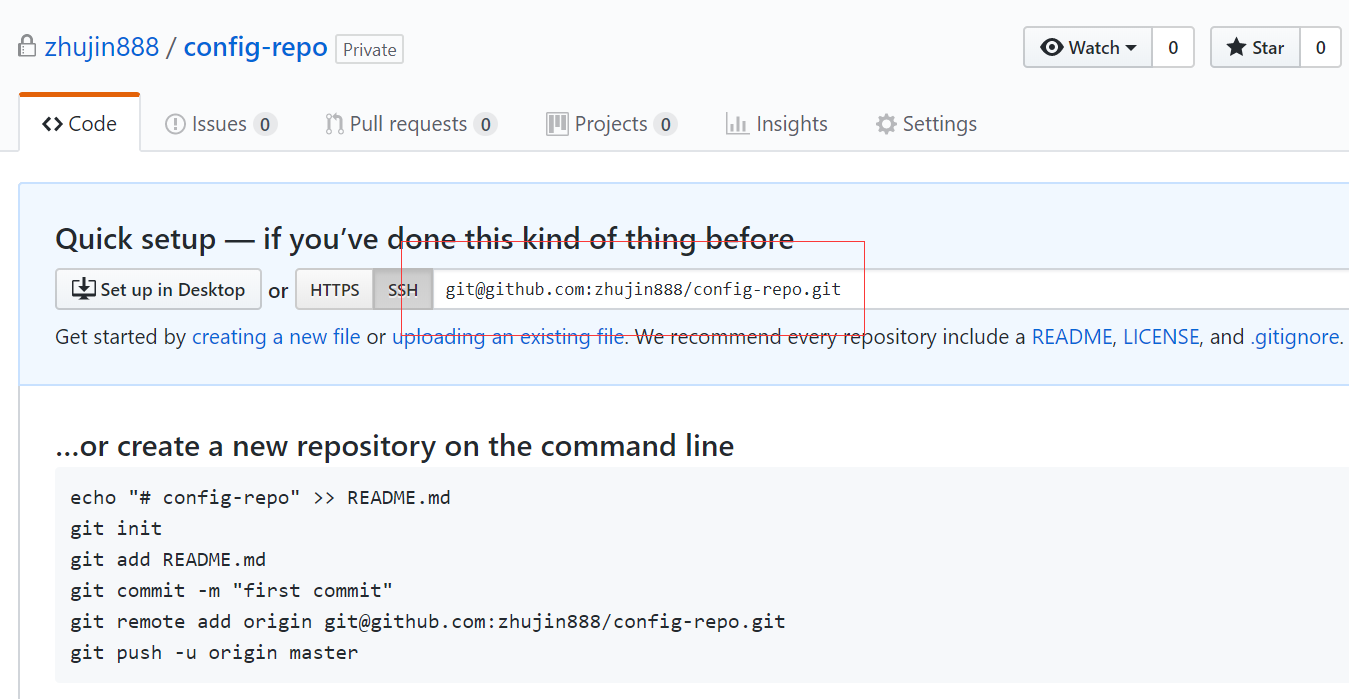Image resolution: width=1349 pixels, height=699 pixels.
Task: Open the zhujin888 profile link
Action: (x=102, y=47)
